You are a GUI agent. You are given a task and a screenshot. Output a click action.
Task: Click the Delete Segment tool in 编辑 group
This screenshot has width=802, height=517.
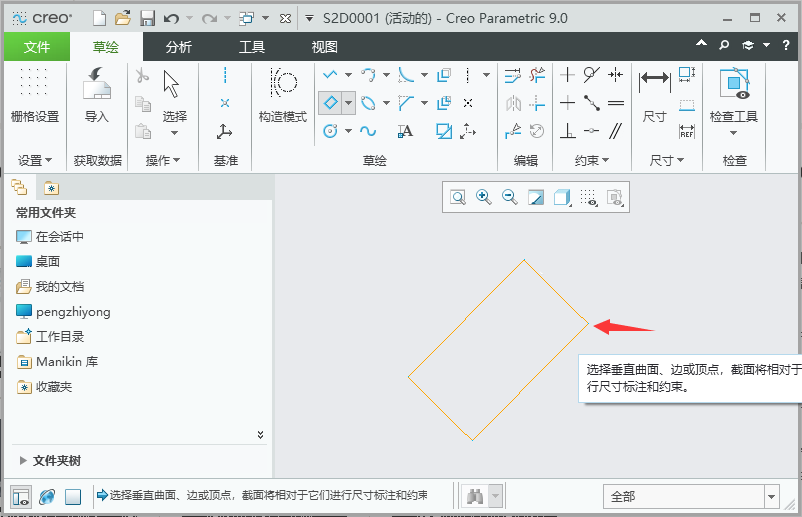point(537,75)
